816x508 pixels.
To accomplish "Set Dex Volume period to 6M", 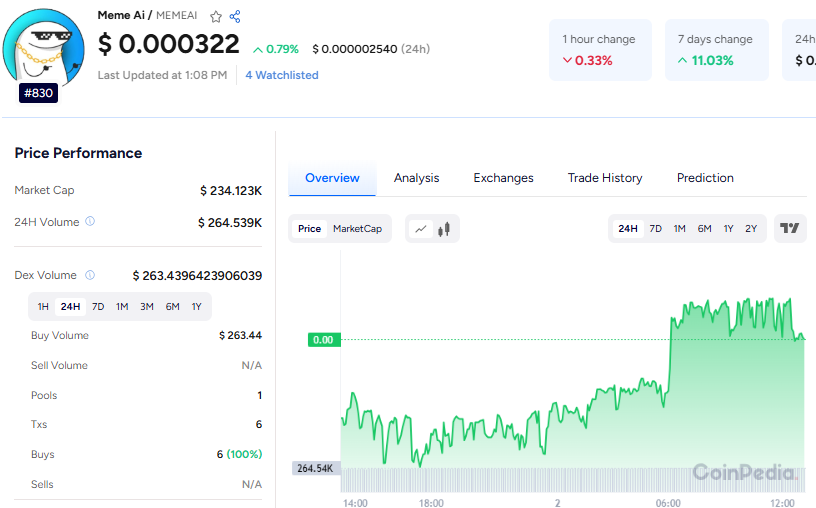I will point(172,307).
